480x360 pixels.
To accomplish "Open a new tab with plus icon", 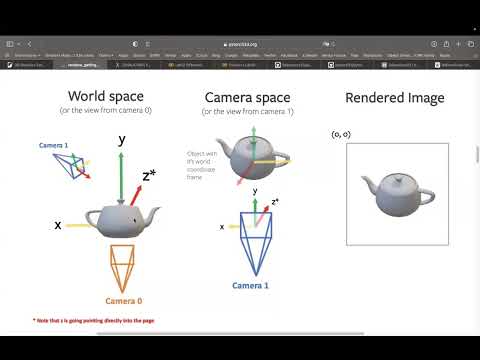I will coord(458,44).
